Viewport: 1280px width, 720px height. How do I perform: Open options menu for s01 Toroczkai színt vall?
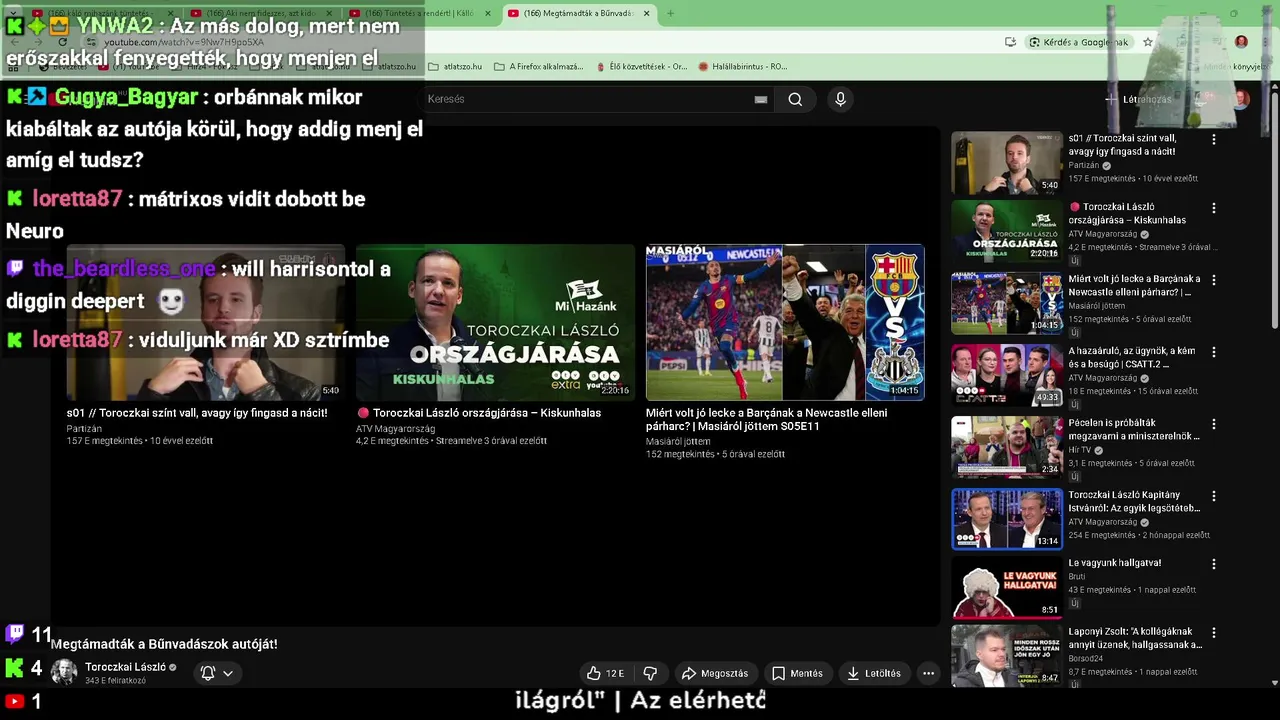click(1214, 140)
